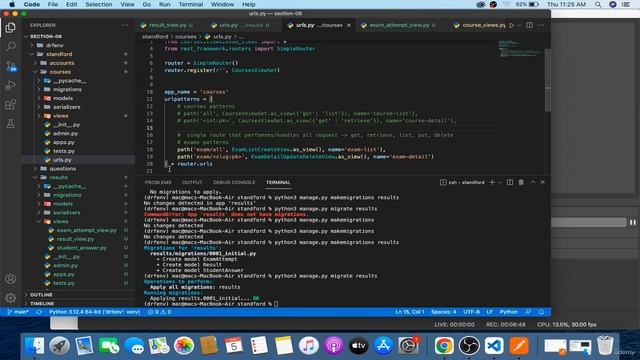The width and height of the screenshot is (640, 360).
Task: Open the Go menu
Action: click(x=147, y=4)
